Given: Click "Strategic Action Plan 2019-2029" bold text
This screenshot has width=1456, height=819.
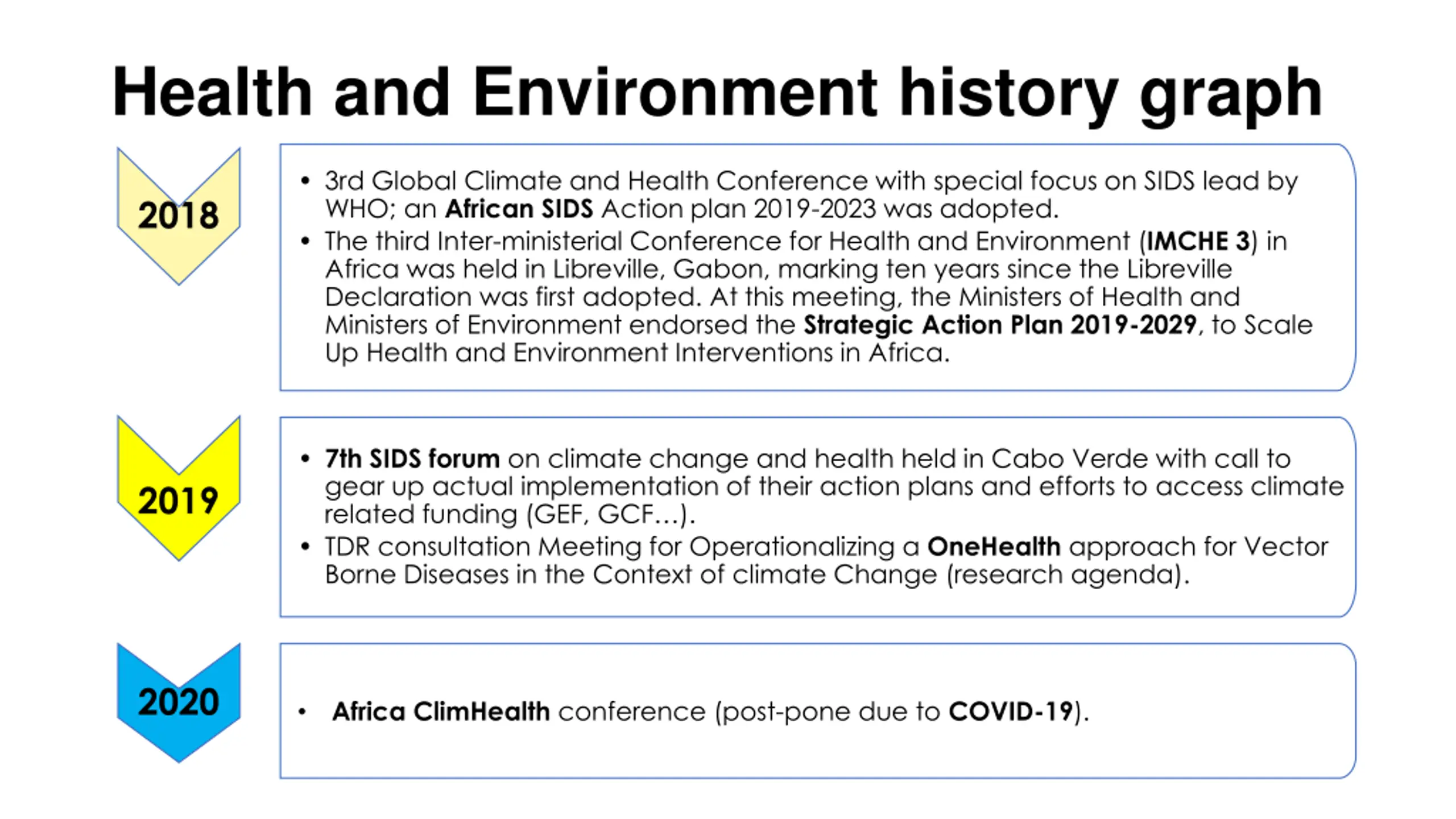Looking at the screenshot, I should click(x=1000, y=325).
